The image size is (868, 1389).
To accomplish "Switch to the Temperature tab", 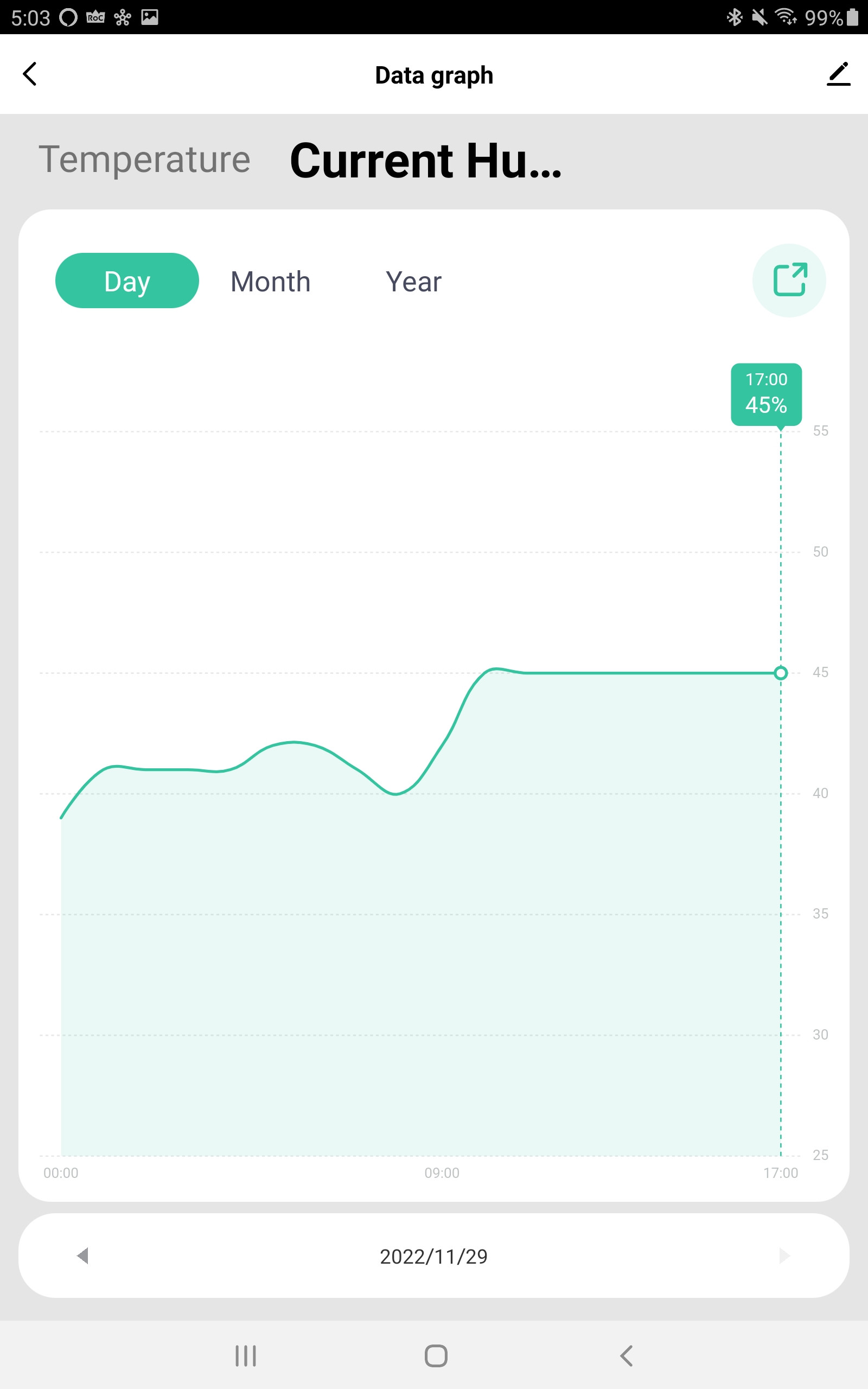I will tap(145, 159).
